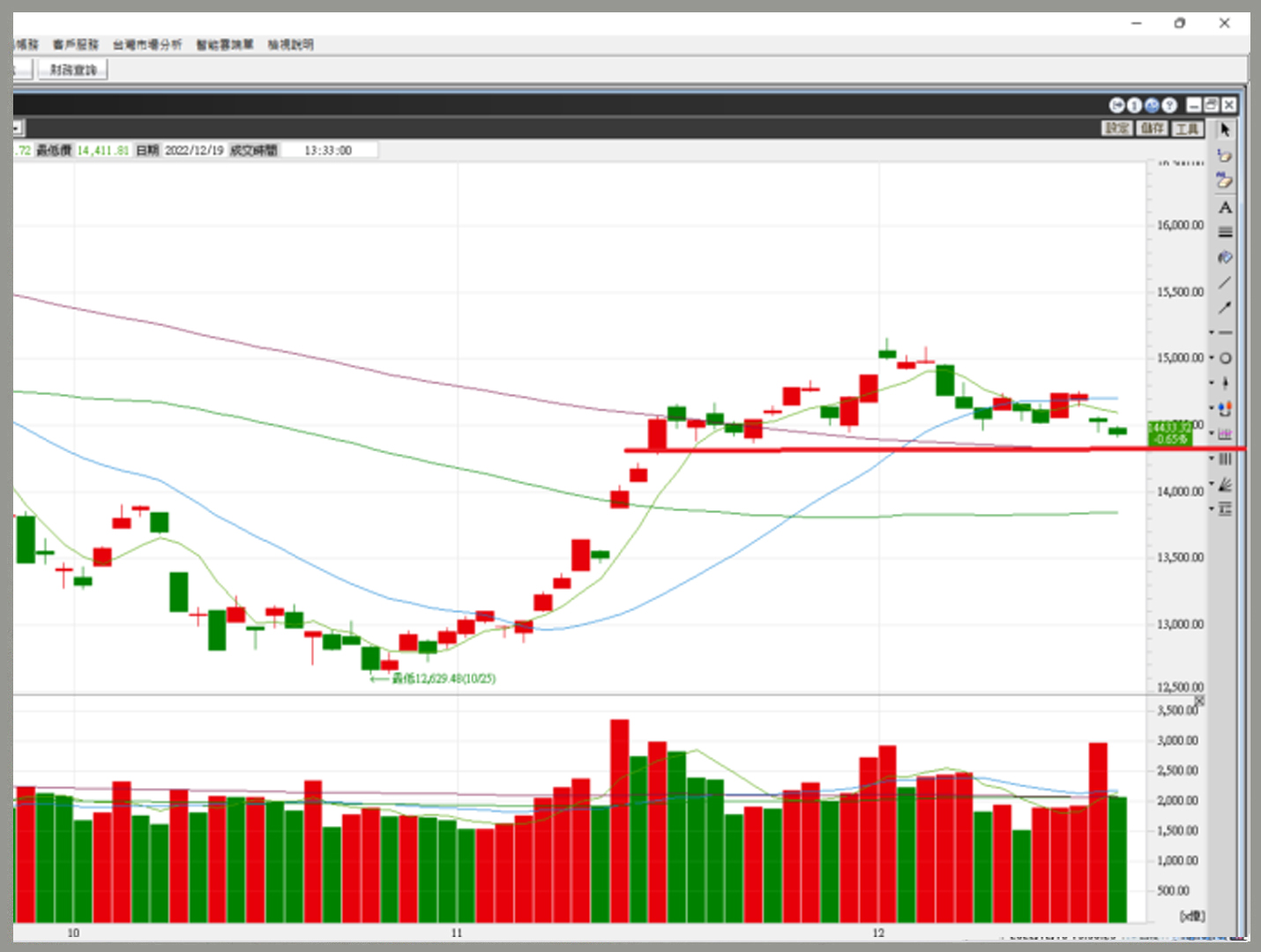1261x952 pixels.
Task: Open the paint color tool
Action: coord(1225,257)
